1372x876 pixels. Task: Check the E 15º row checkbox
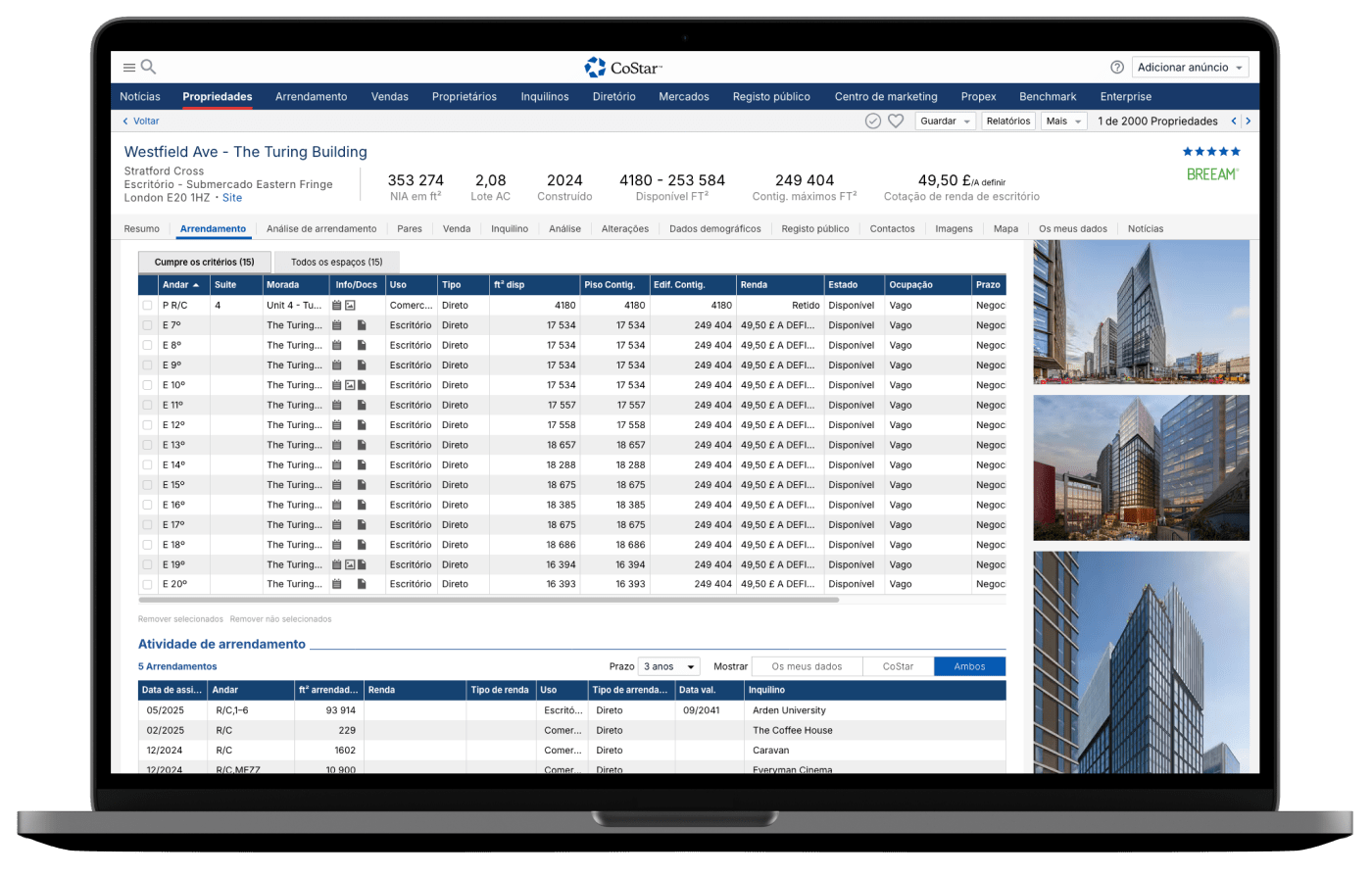[x=147, y=485]
